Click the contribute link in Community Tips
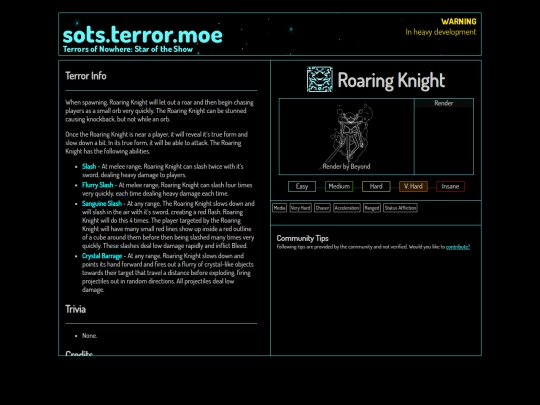This screenshot has width=540, height=405. [x=458, y=247]
